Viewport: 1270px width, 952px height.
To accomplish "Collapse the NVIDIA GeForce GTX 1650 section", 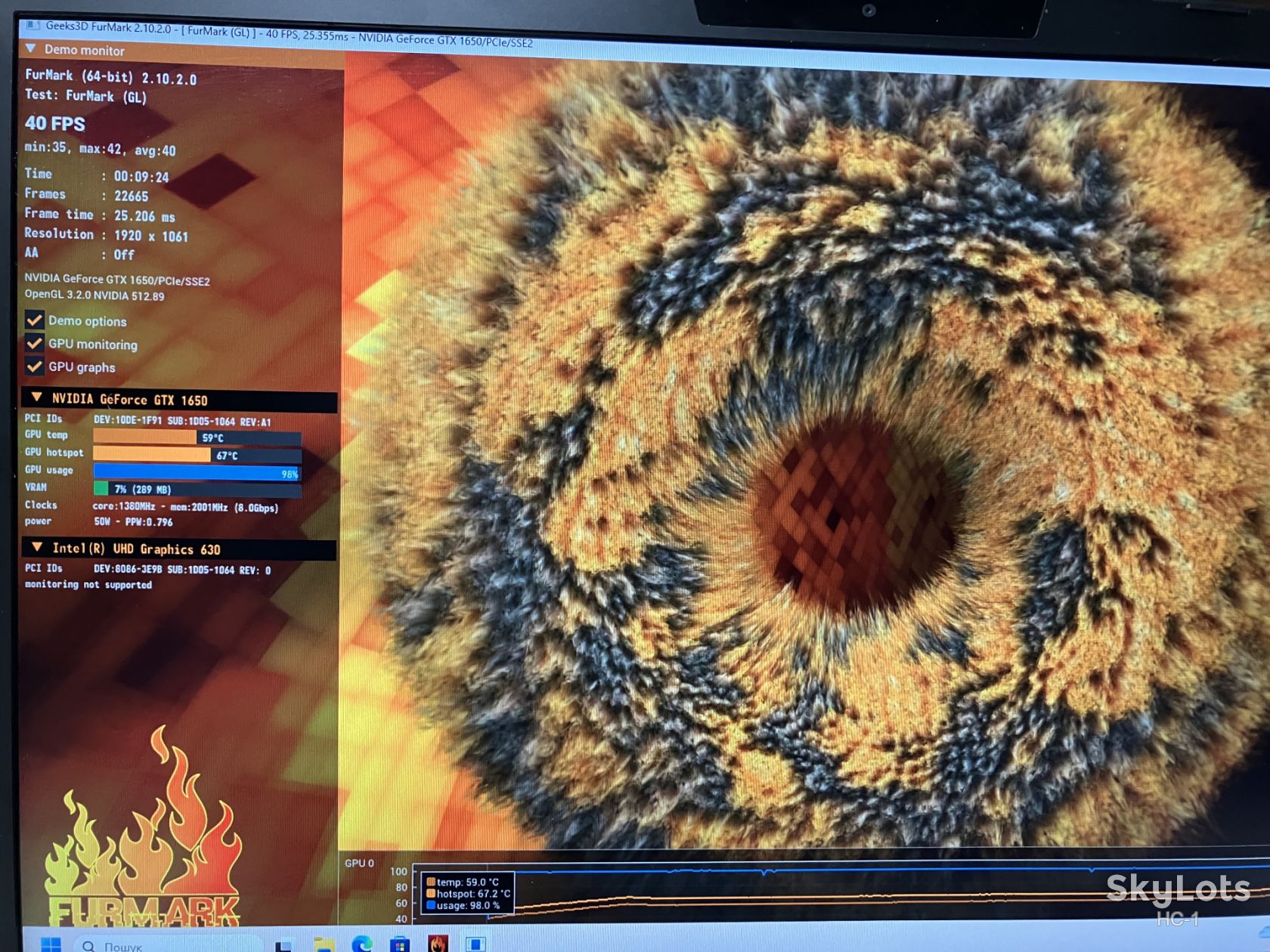I will point(36,397).
